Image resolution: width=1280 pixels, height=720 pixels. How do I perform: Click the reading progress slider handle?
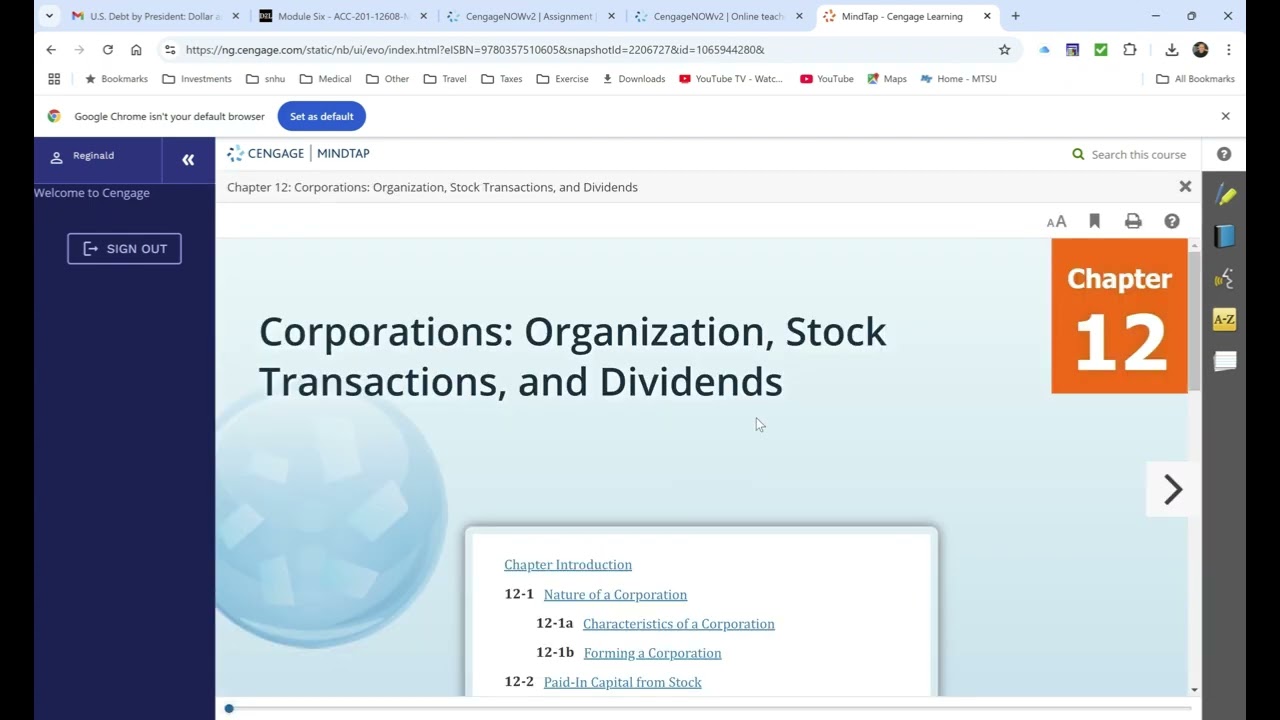(229, 708)
